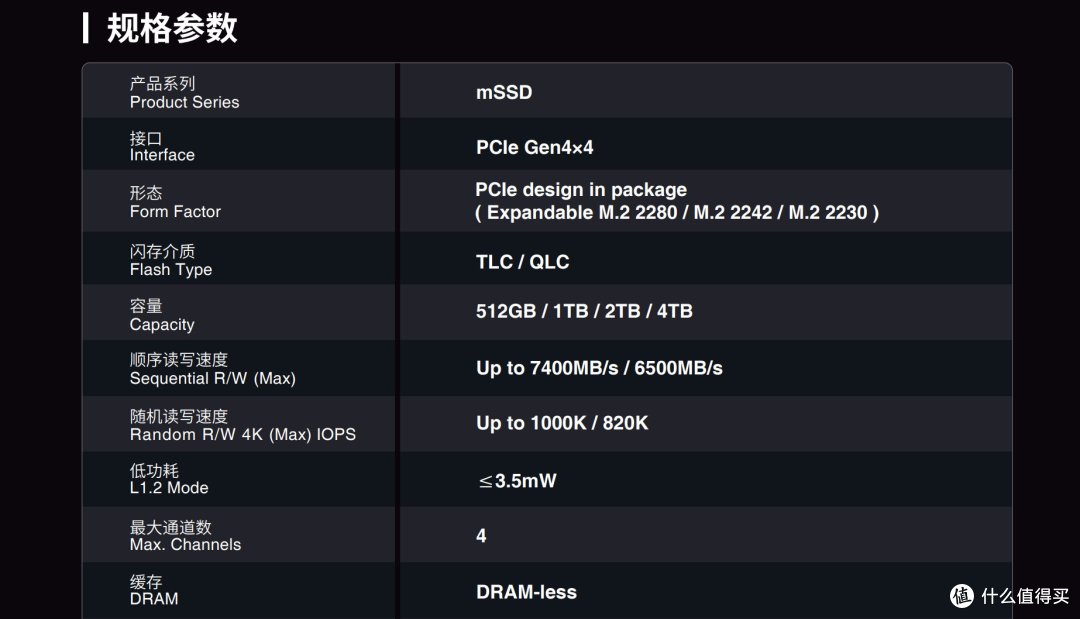Image resolution: width=1080 pixels, height=619 pixels.
Task: Click the PCIe design in package text
Action: 580,189
